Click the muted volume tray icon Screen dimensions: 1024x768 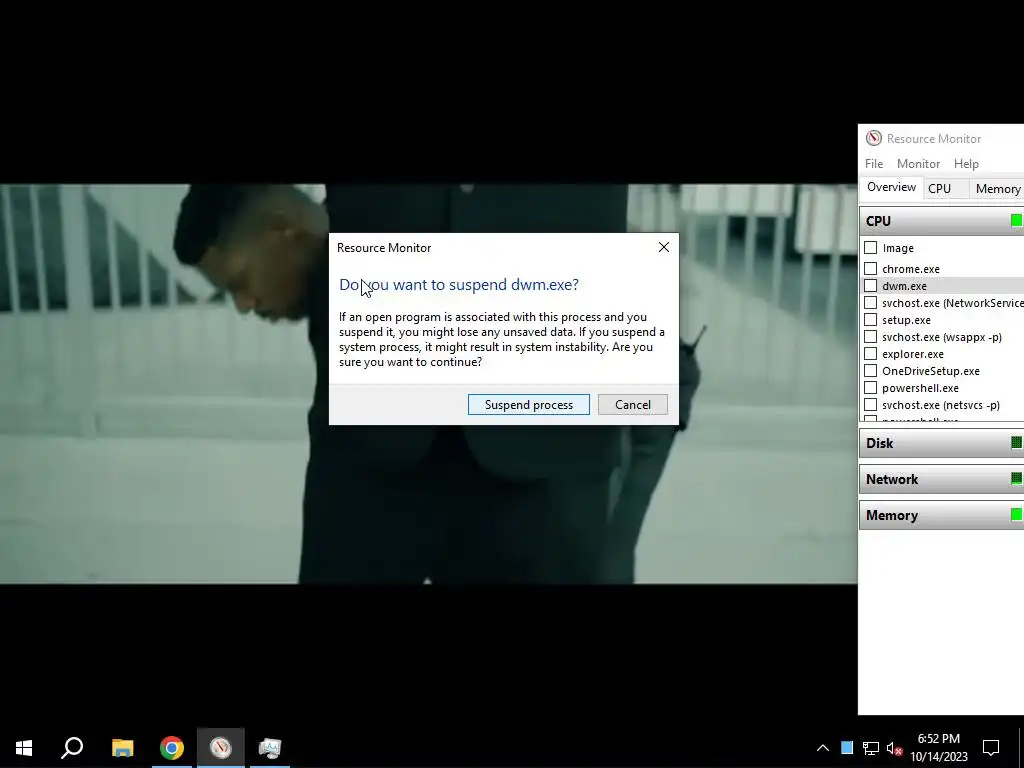click(895, 748)
